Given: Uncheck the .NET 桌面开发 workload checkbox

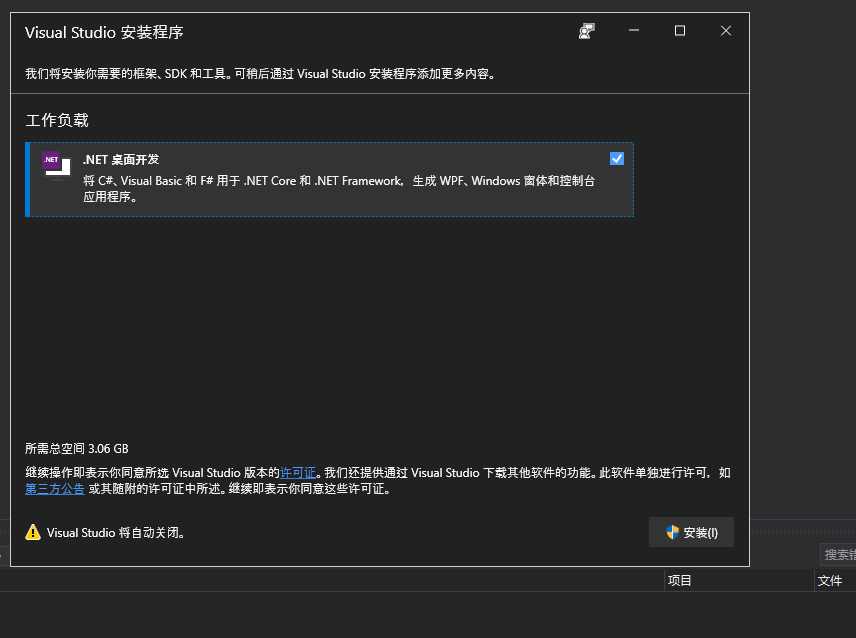Looking at the screenshot, I should [616, 159].
